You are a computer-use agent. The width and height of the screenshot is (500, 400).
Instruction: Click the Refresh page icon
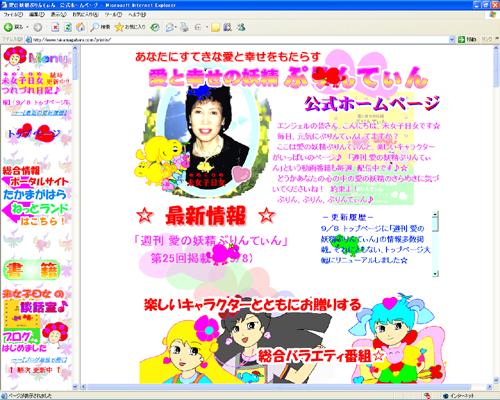click(x=68, y=27)
